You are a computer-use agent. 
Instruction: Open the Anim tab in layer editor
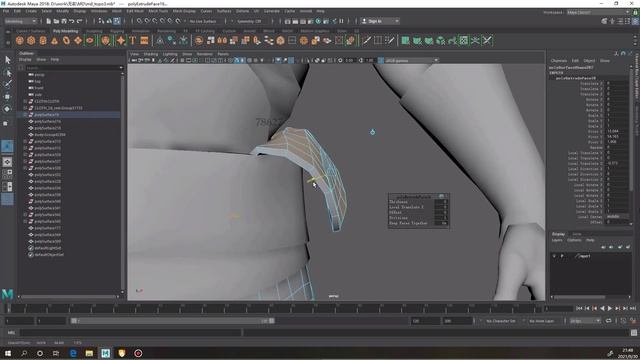(577, 234)
